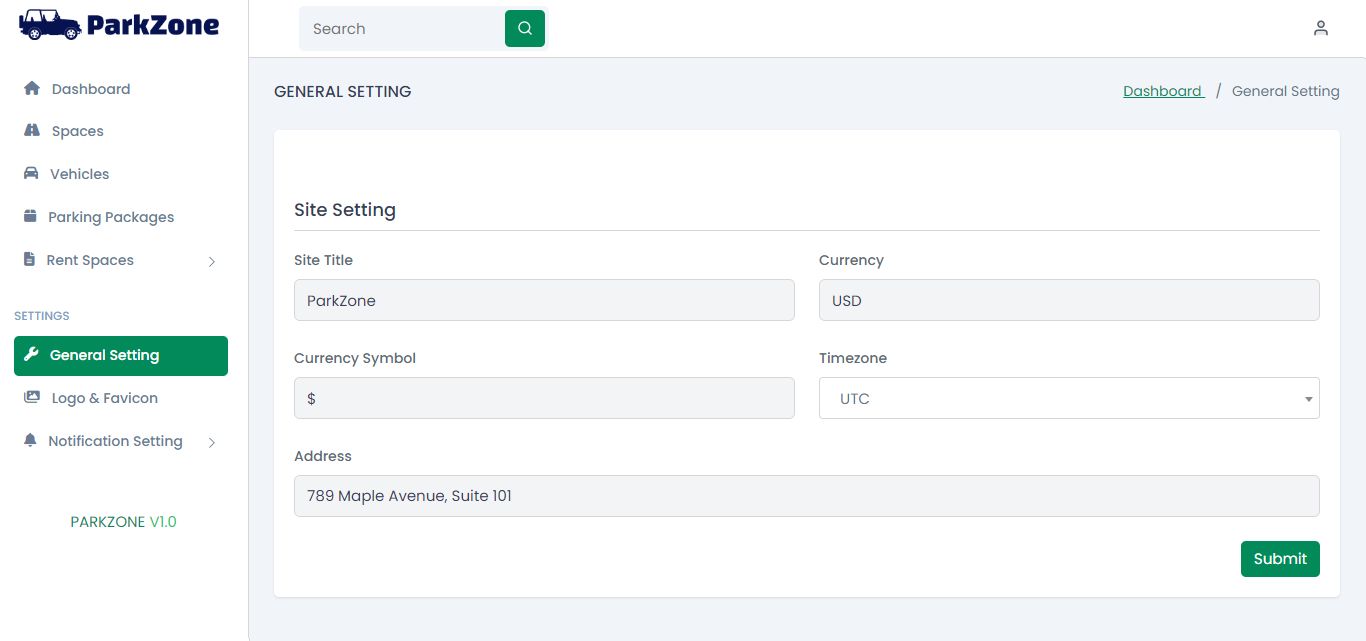This screenshot has width=1366, height=641.
Task: Submit the site settings form
Action: (1279, 559)
